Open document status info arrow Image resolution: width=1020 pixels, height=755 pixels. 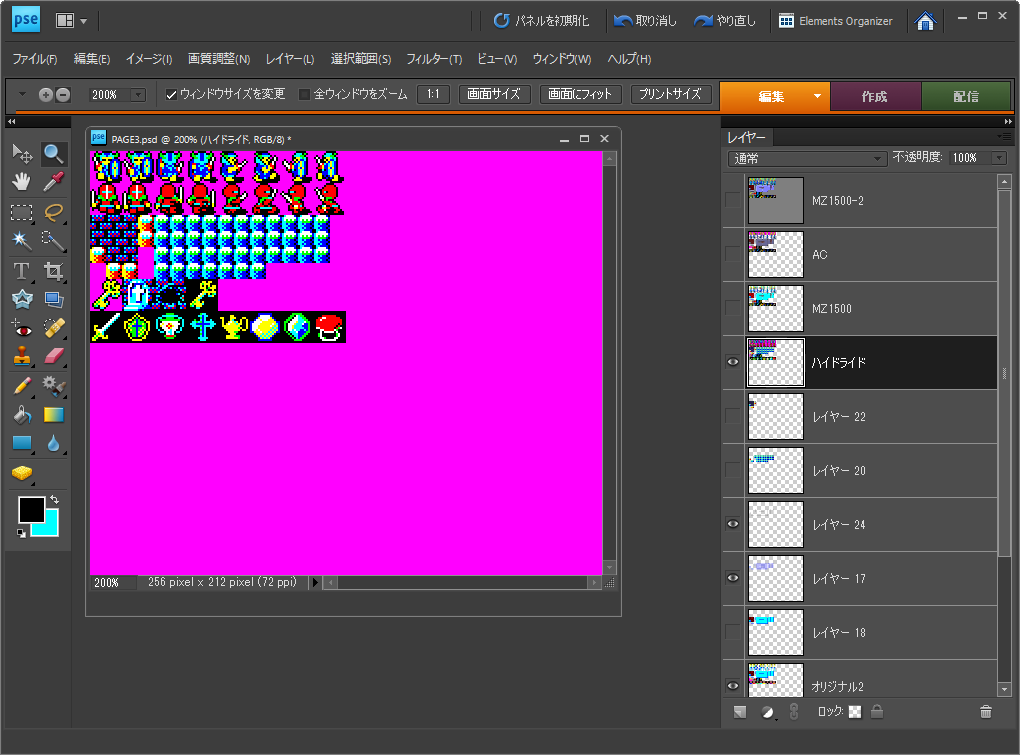pos(315,583)
